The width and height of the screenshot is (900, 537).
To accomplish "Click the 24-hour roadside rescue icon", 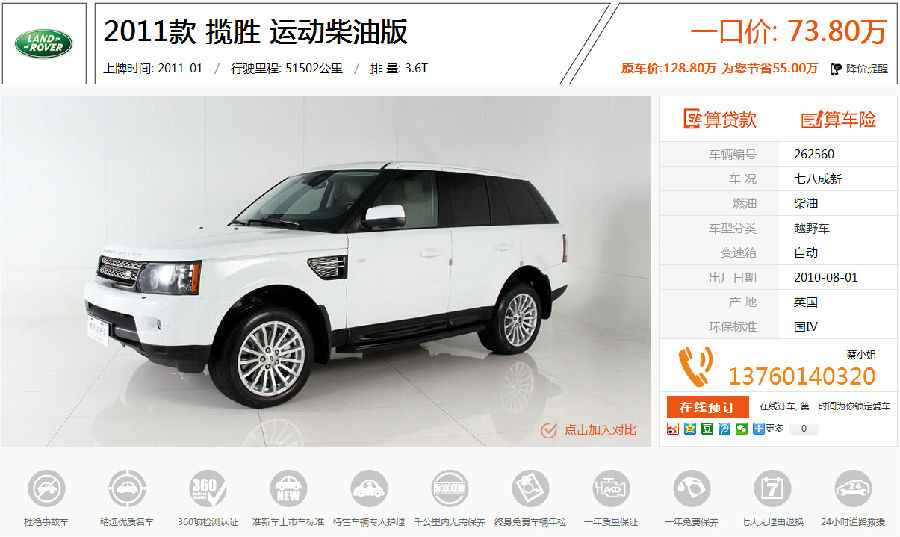I will point(853,489).
